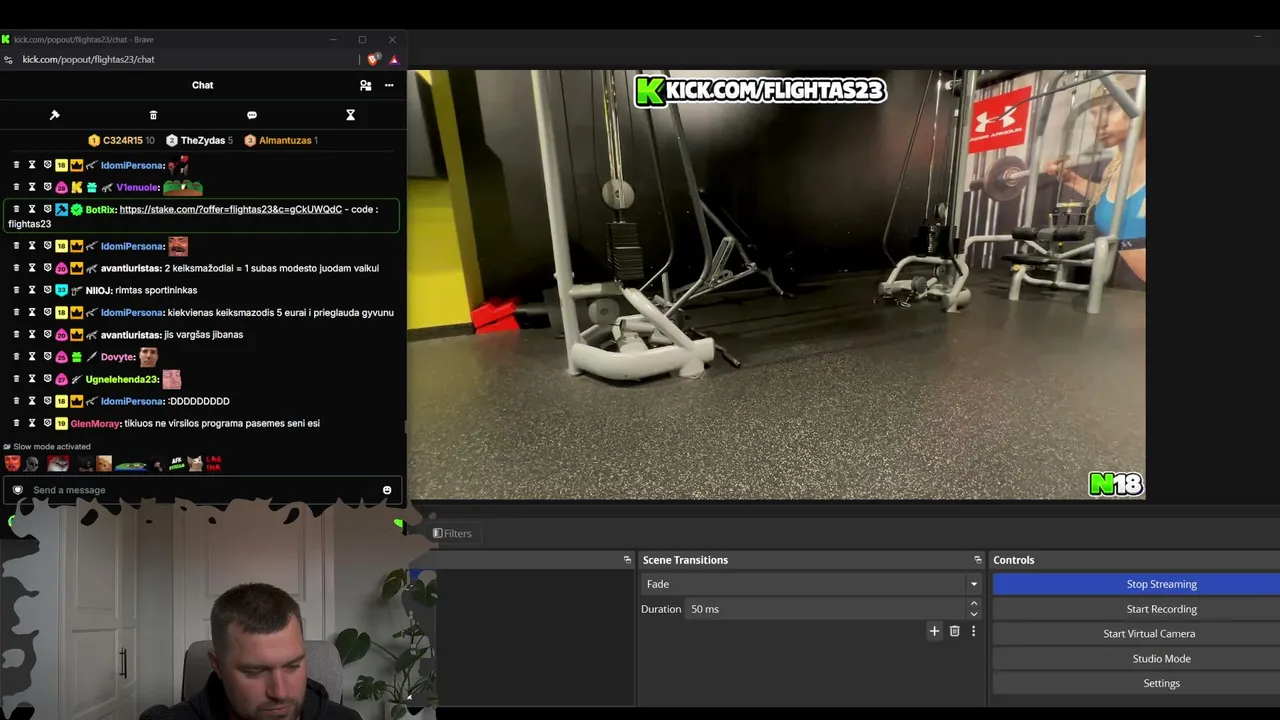
Task: Select second gifter TheZydas
Action: pyautogui.click(x=200, y=140)
